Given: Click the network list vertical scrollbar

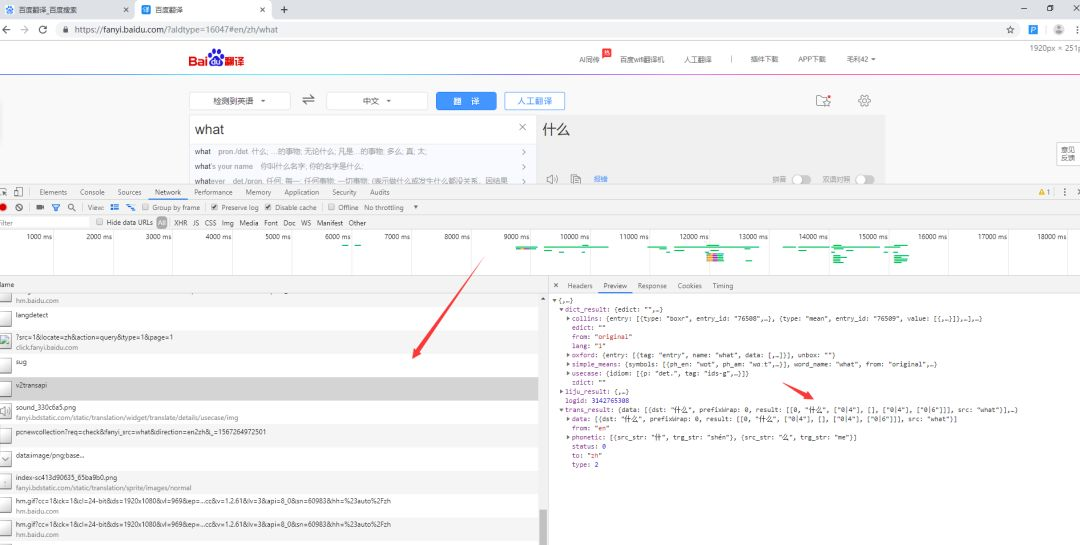Looking at the screenshot, I should [543, 527].
